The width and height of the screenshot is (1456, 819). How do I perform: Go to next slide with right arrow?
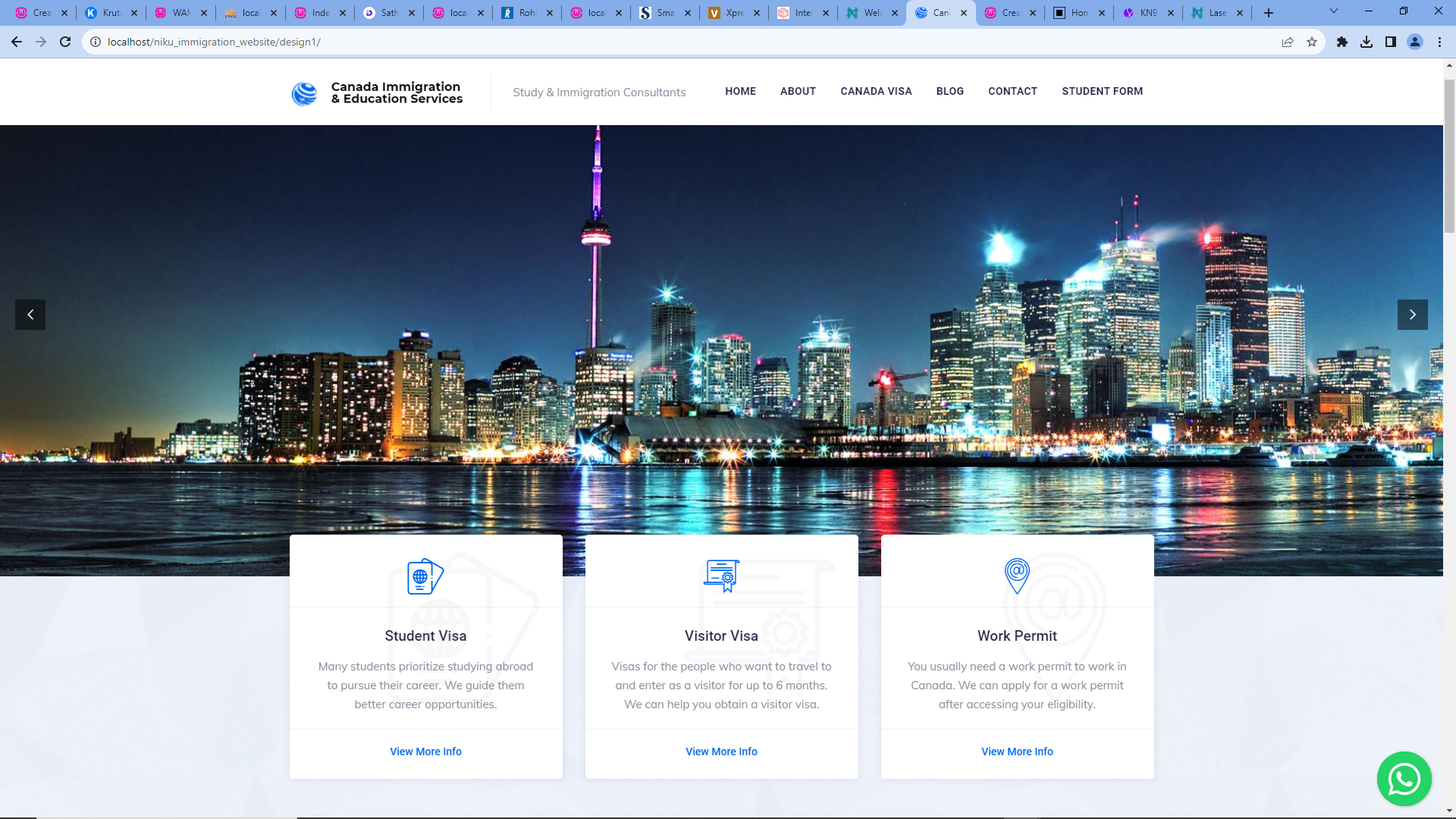[1412, 315]
